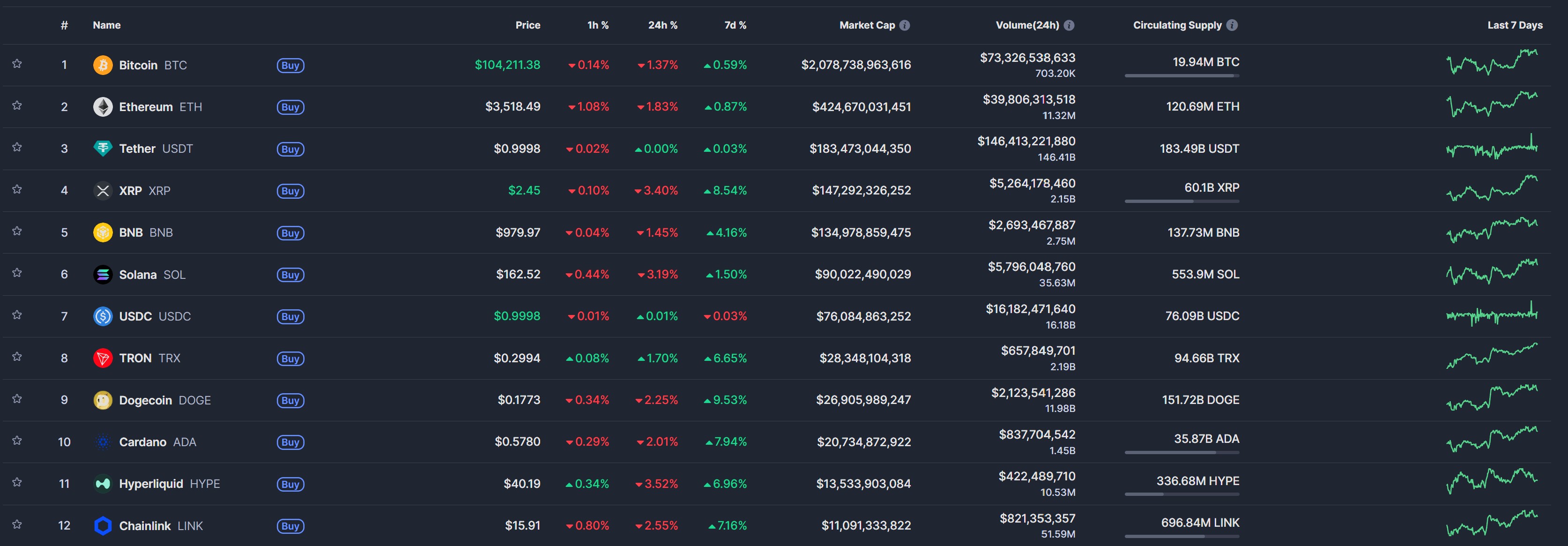Click the Solana logo icon
1568x546 pixels.
pyautogui.click(x=102, y=275)
